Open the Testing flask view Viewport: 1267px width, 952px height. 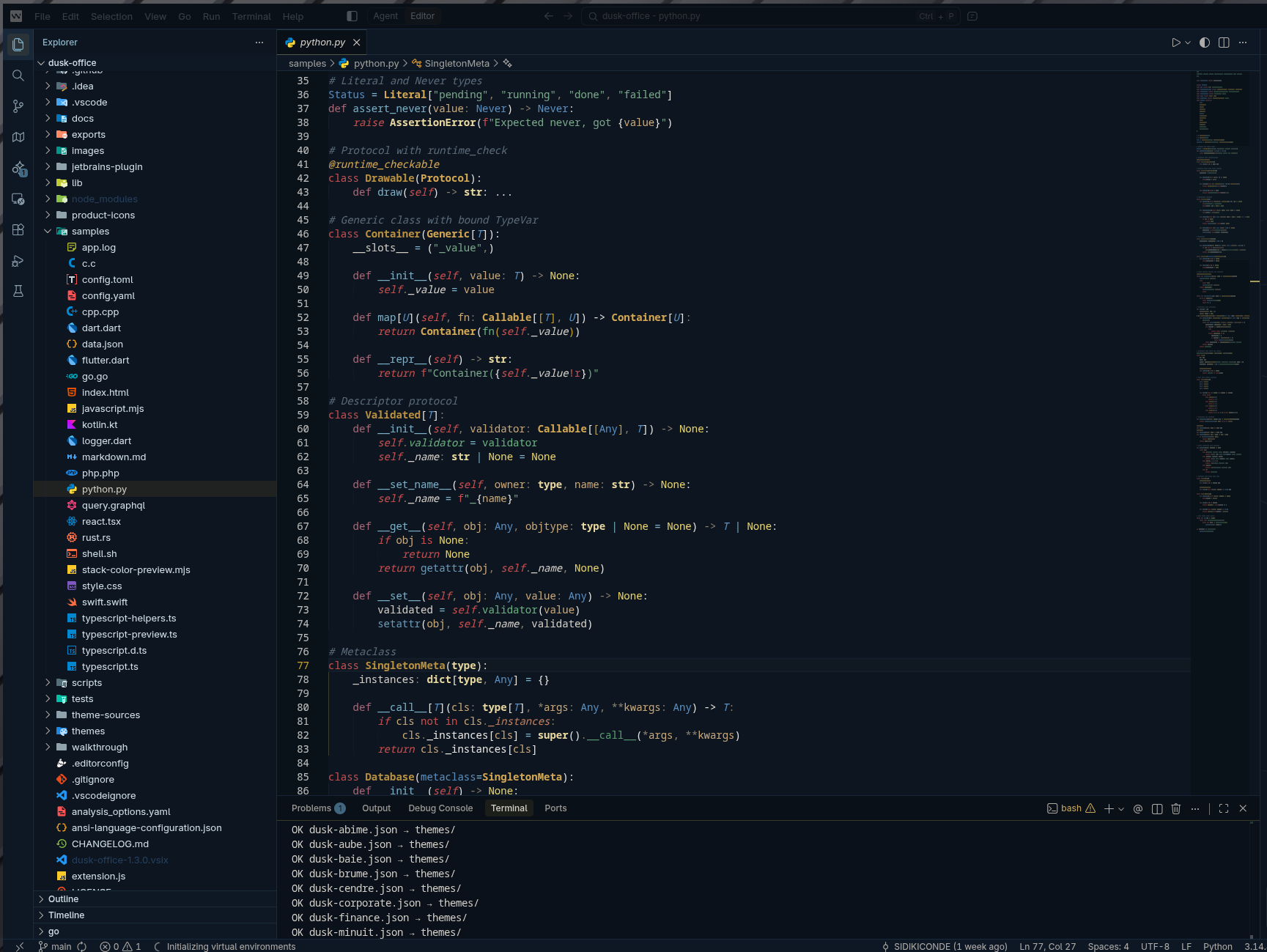point(18,291)
